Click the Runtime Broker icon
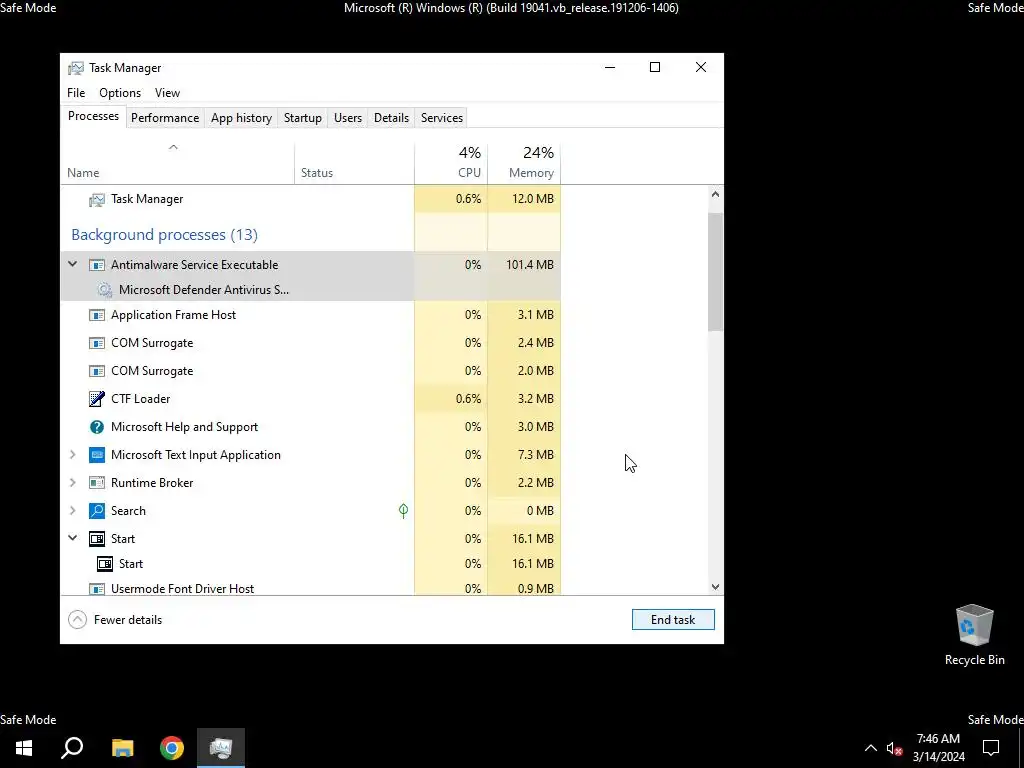The image size is (1024, 768). coord(97,483)
